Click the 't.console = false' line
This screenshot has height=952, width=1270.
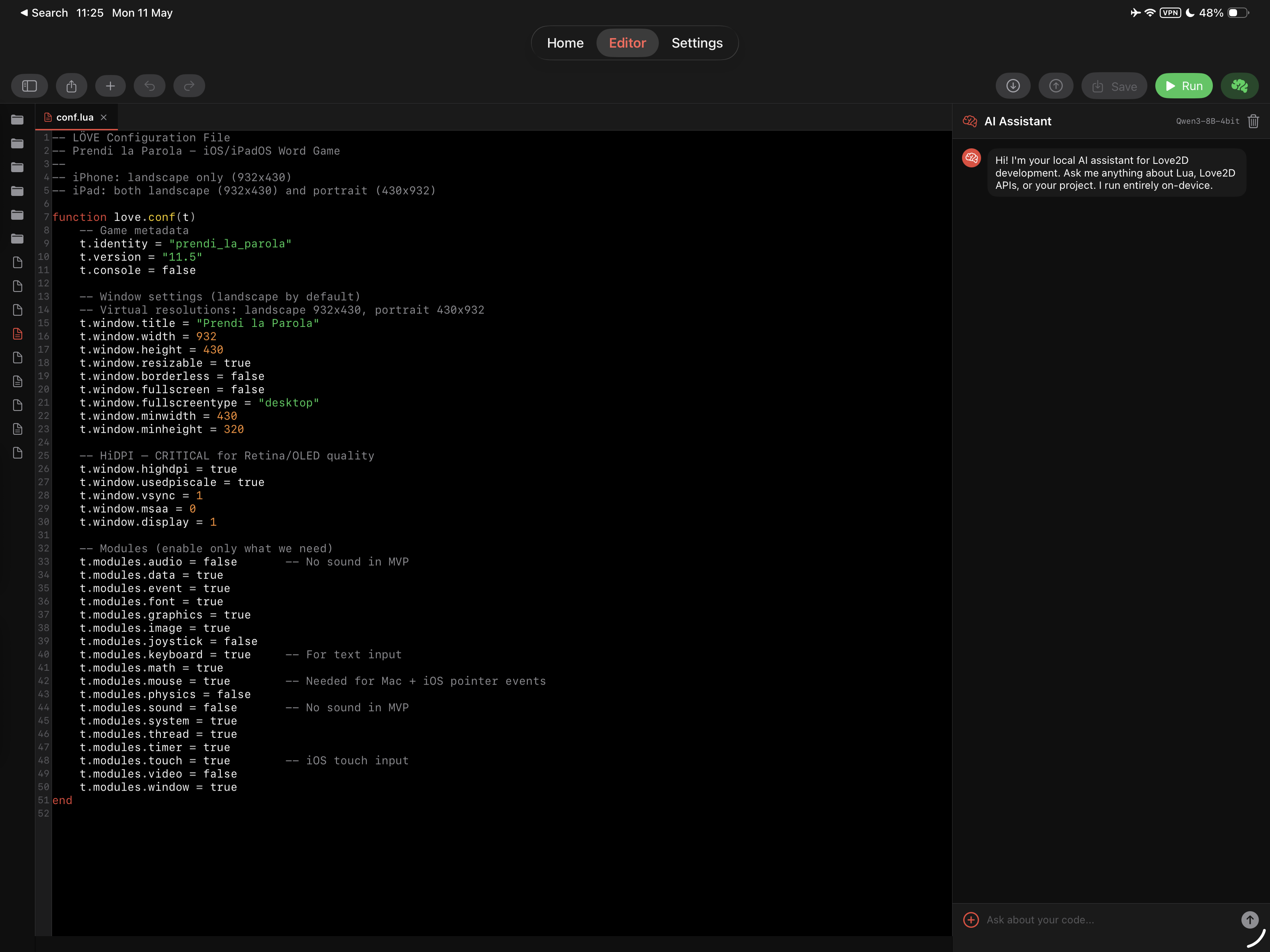(x=138, y=270)
